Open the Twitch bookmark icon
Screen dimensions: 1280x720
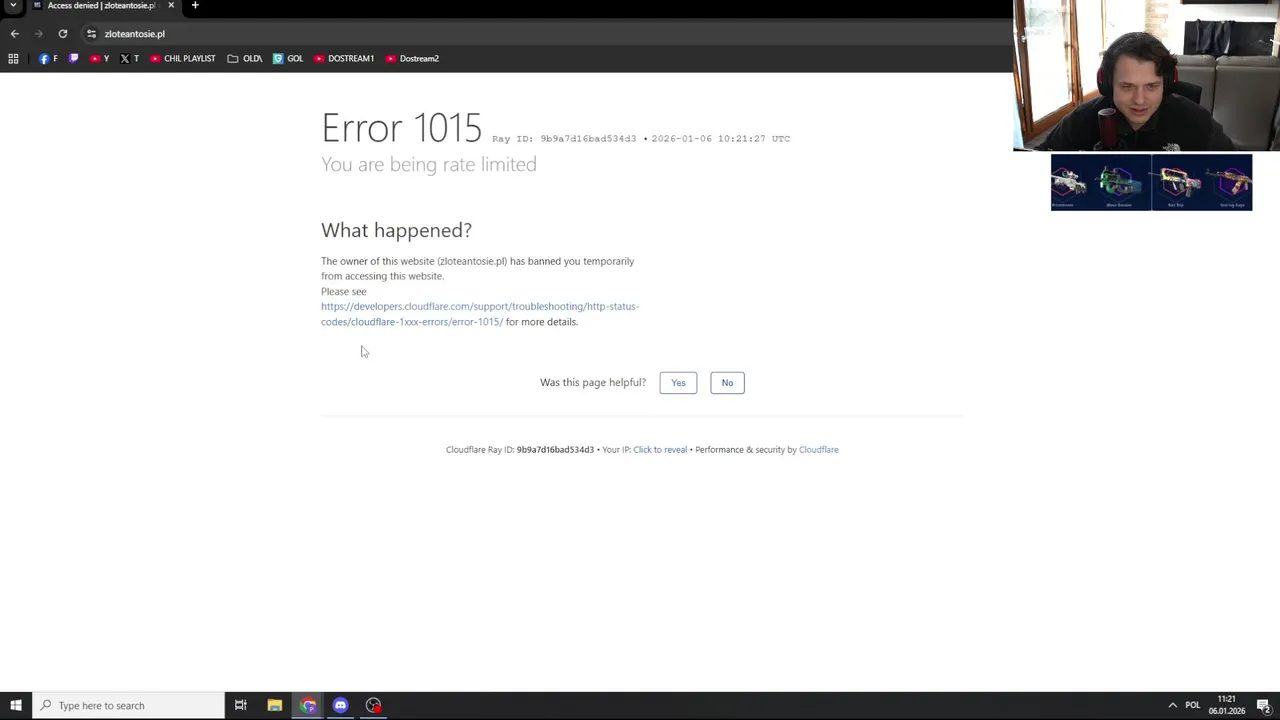pos(73,59)
